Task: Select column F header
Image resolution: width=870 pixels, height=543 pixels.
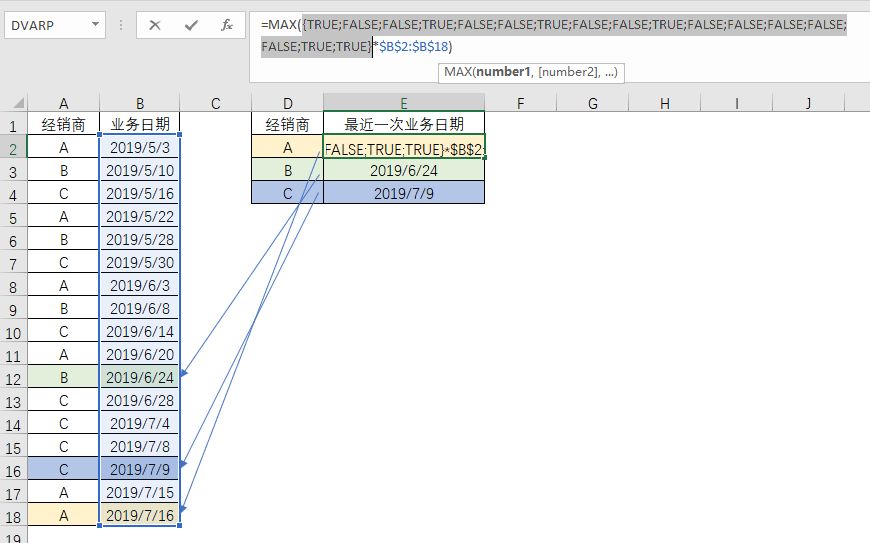Action: (520, 103)
